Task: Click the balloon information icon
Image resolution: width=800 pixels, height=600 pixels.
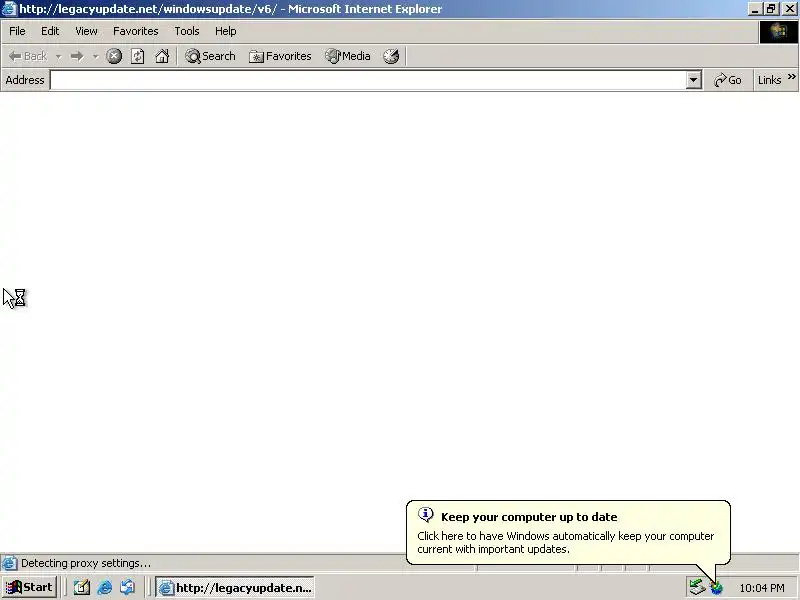Action: coord(426,515)
